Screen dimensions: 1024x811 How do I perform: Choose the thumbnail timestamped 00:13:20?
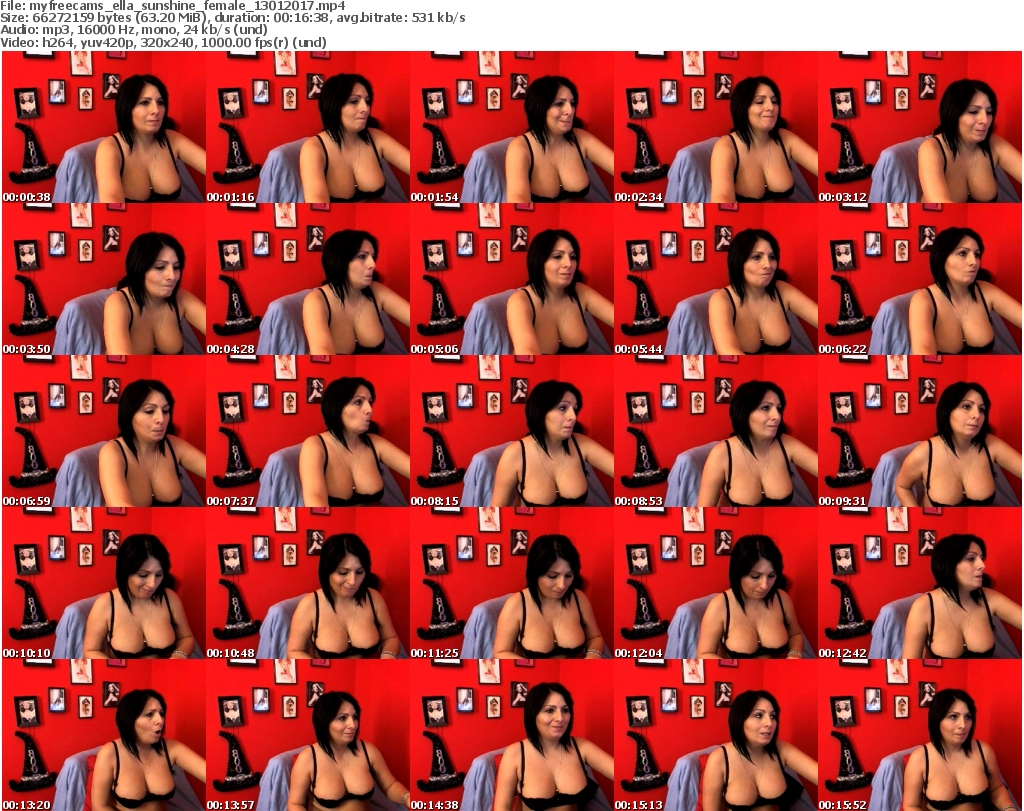click(104, 735)
